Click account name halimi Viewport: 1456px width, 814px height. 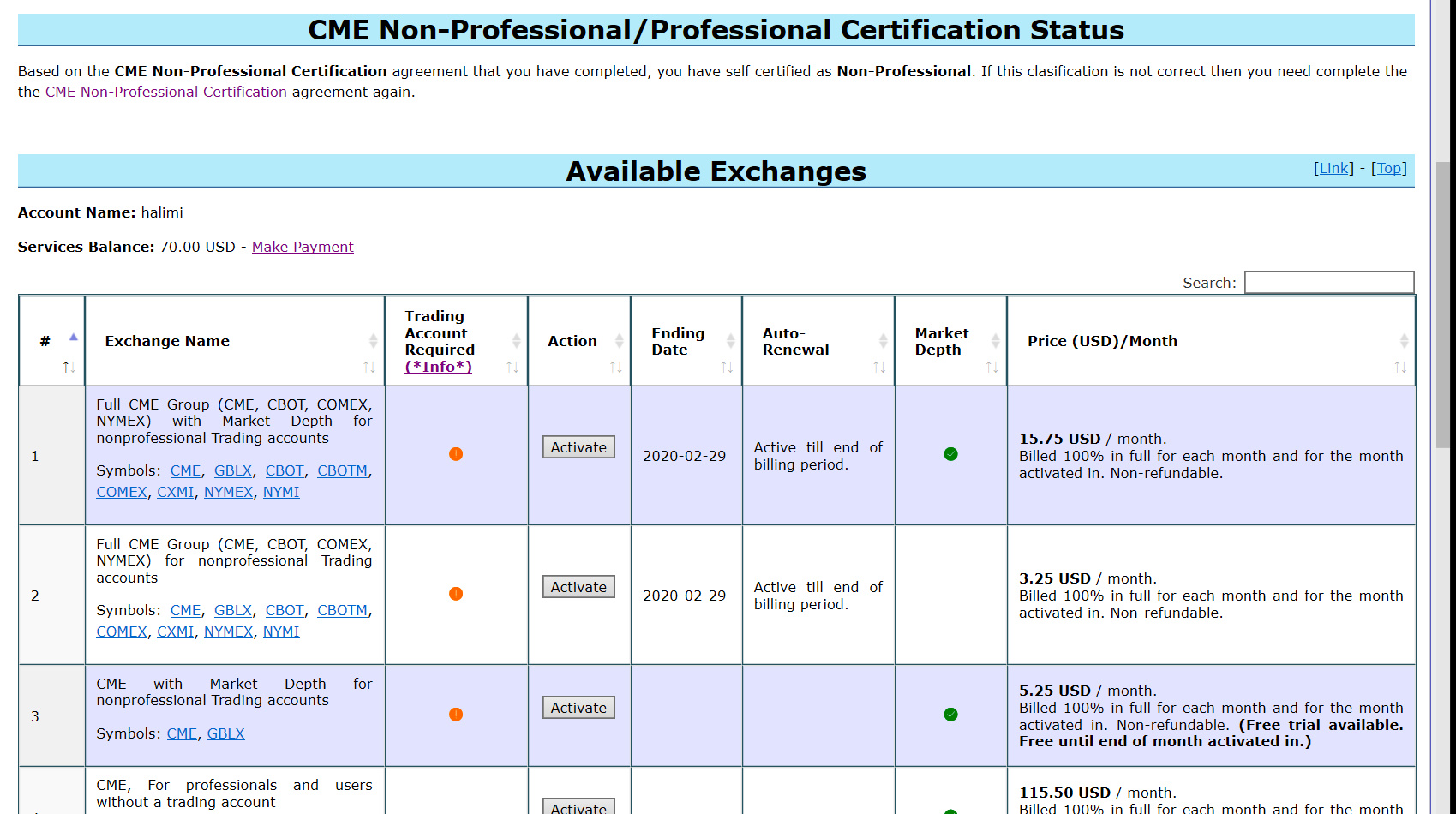pos(162,212)
